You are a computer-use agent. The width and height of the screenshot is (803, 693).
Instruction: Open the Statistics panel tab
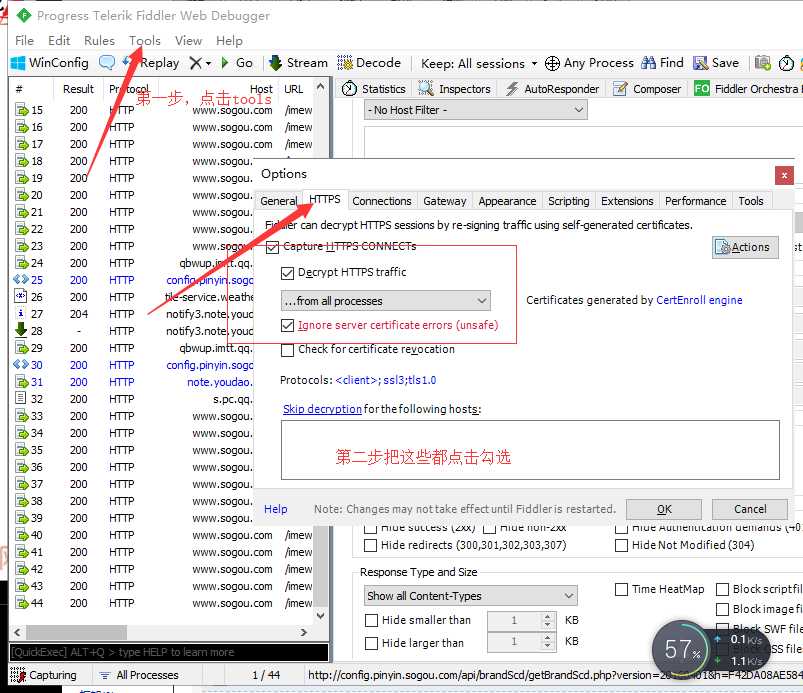click(374, 89)
